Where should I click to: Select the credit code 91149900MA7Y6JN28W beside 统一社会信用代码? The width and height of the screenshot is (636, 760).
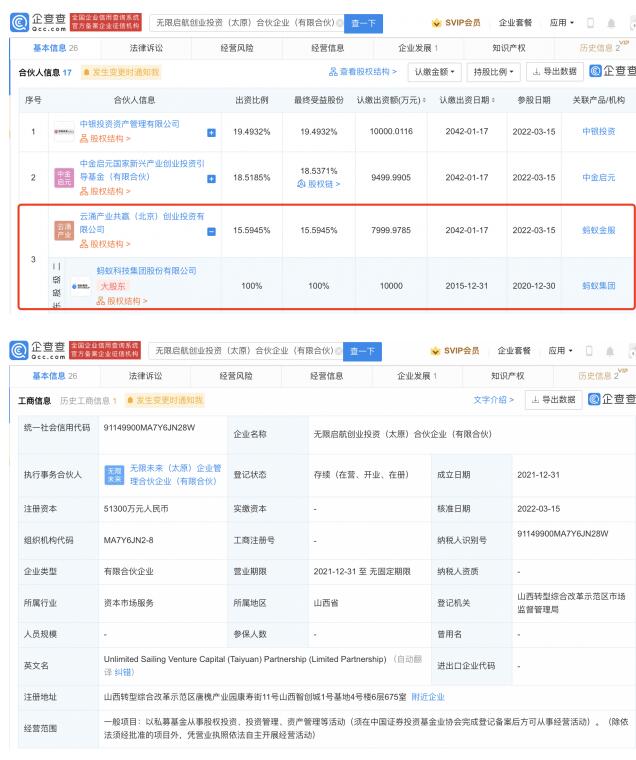point(149,428)
